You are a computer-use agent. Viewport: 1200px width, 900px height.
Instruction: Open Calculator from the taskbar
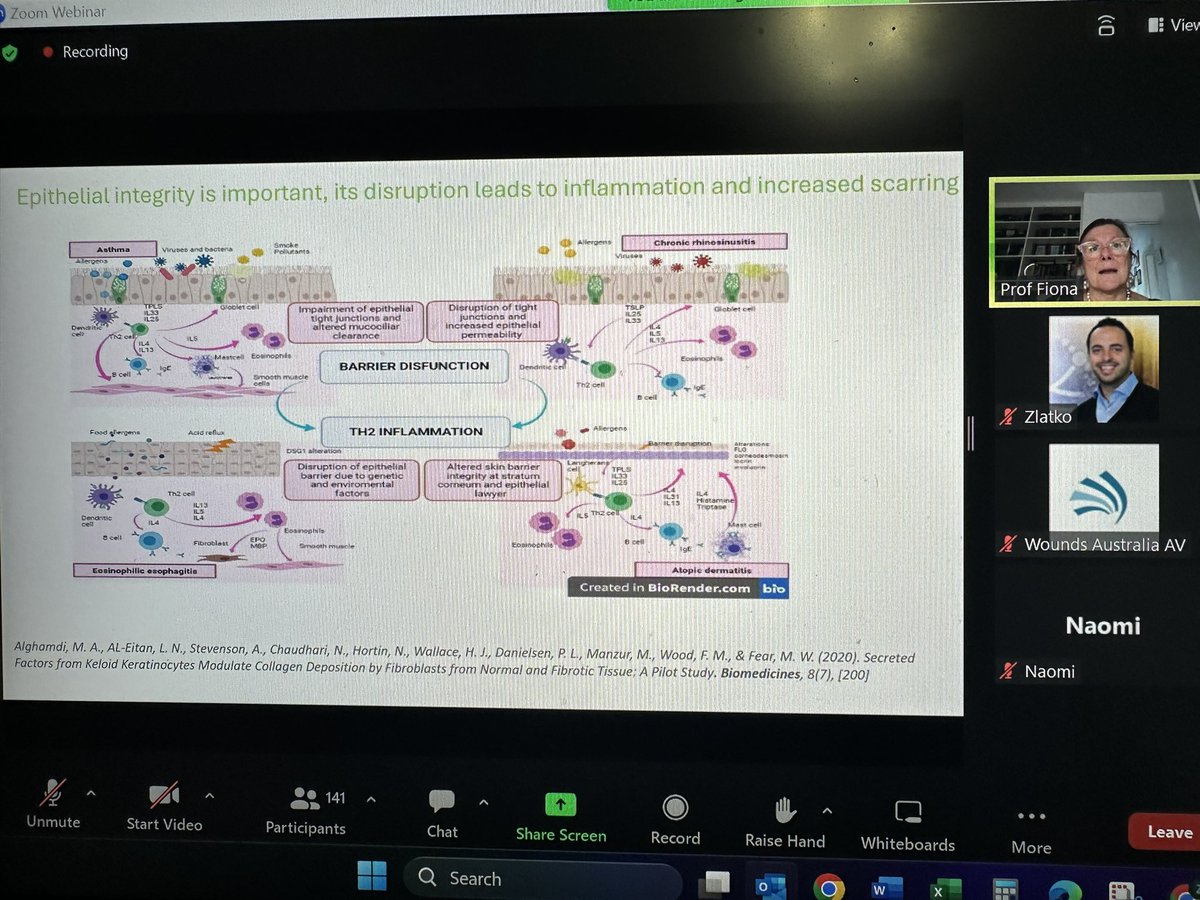pyautogui.click(x=1005, y=889)
